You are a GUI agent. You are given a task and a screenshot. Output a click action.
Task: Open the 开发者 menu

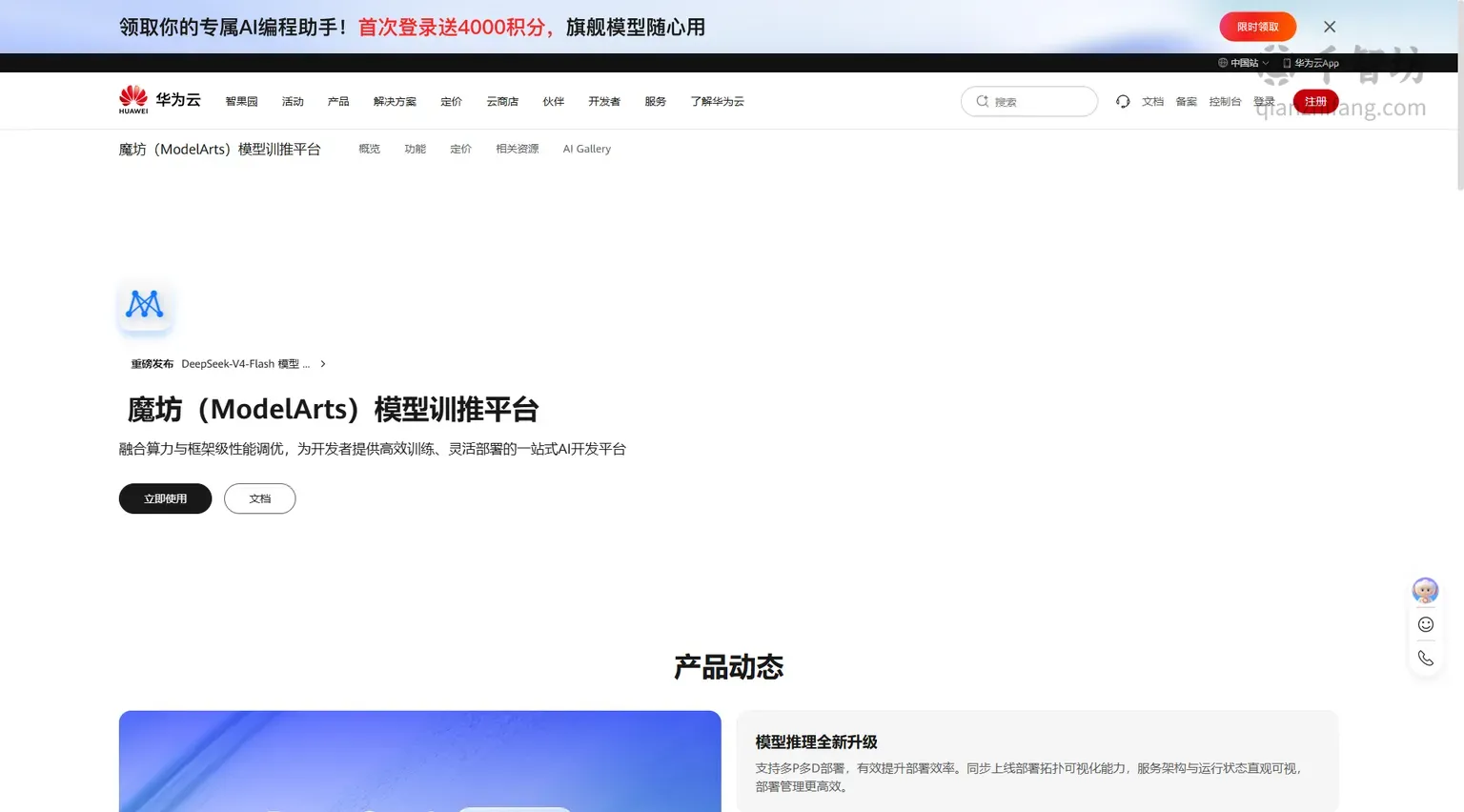pyautogui.click(x=604, y=101)
